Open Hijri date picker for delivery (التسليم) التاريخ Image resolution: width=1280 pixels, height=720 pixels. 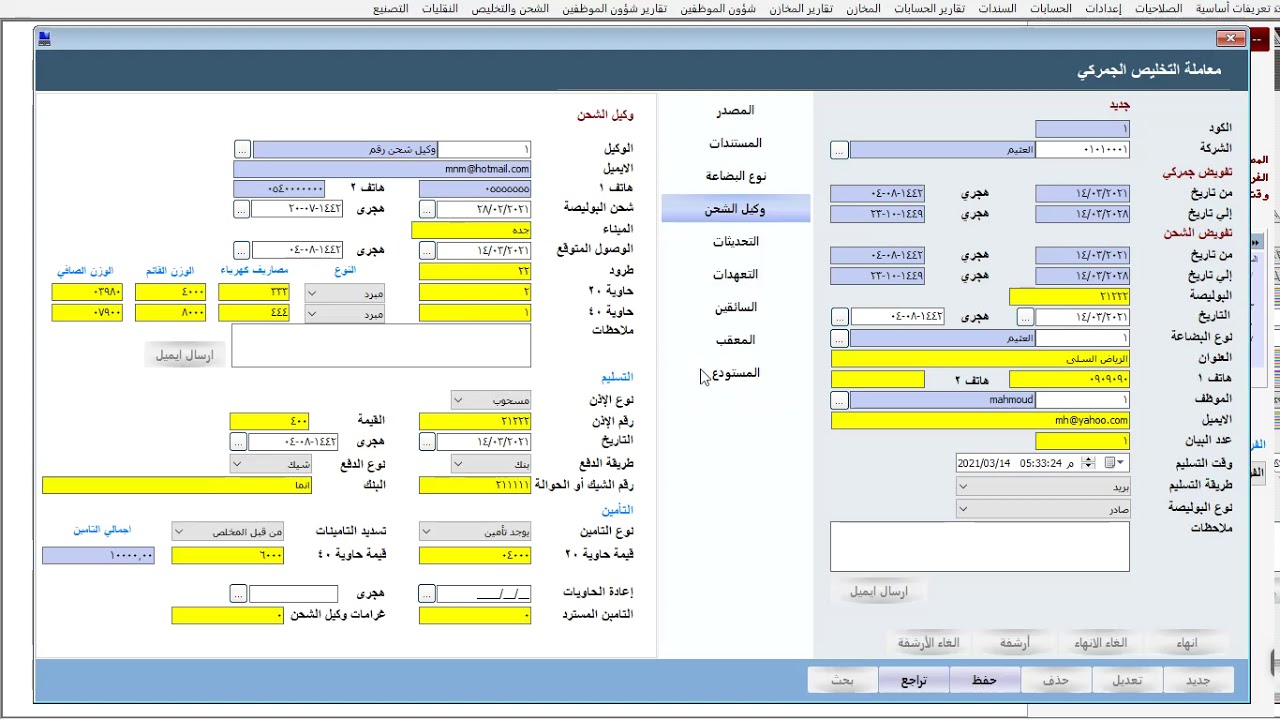(x=238, y=442)
